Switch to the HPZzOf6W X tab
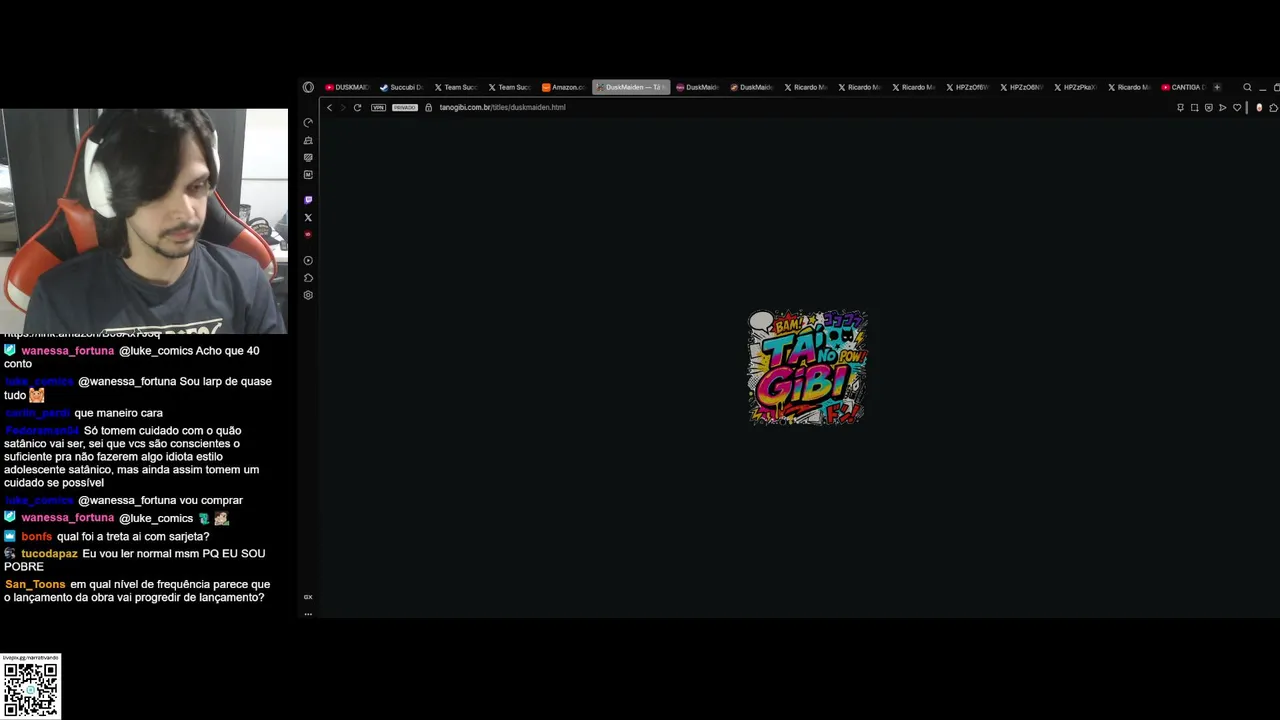 [x=967, y=87]
